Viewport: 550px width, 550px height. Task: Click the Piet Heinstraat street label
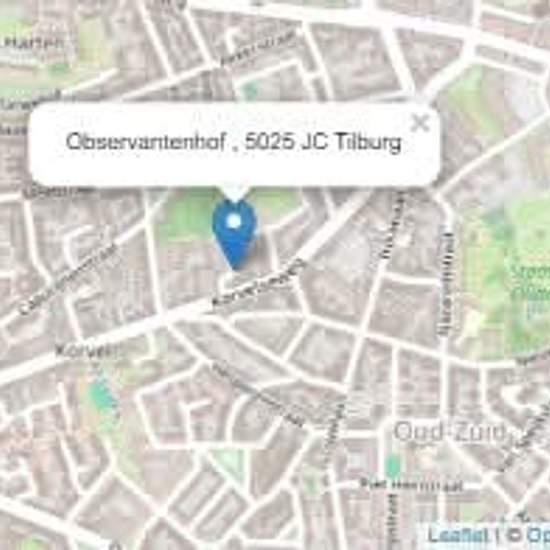coord(412,485)
